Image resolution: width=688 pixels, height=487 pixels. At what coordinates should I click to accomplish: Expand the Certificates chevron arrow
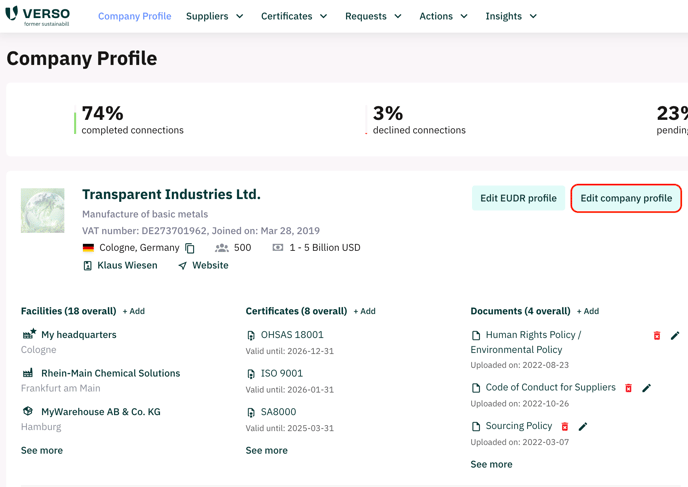323,16
